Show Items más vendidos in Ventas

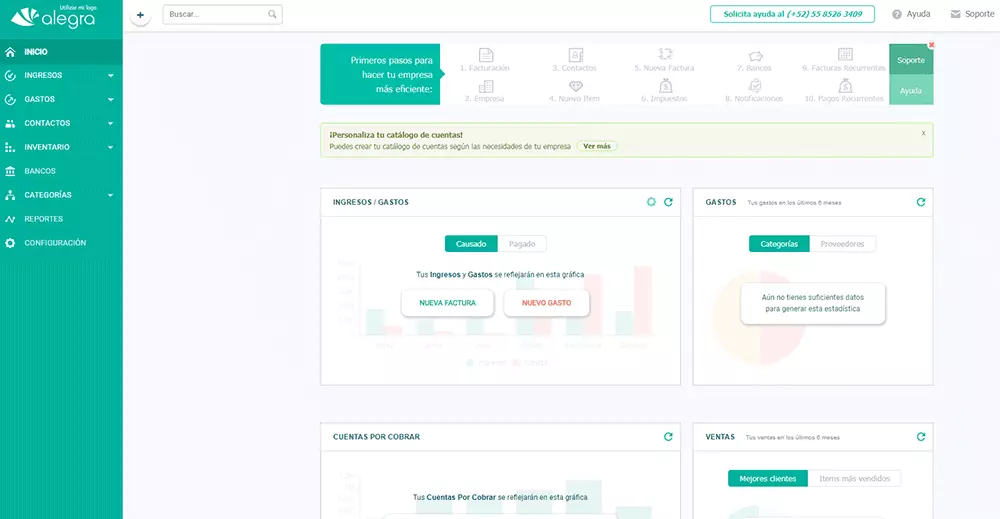coord(853,479)
